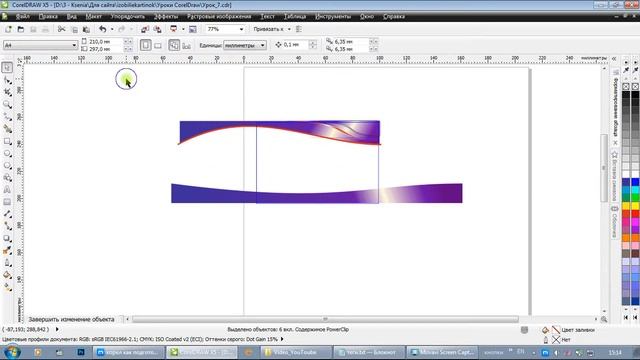Select the Dimension tool
The image size is (640, 360).
pos(7,214)
